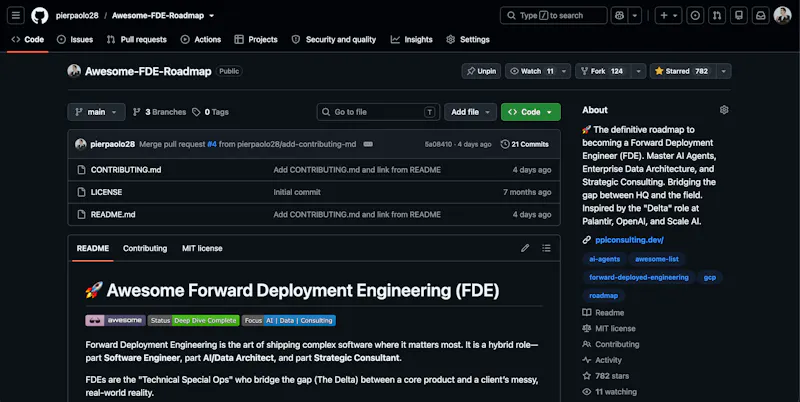
Task: Go to GitHub home via Octocat logo
Action: click(40, 15)
